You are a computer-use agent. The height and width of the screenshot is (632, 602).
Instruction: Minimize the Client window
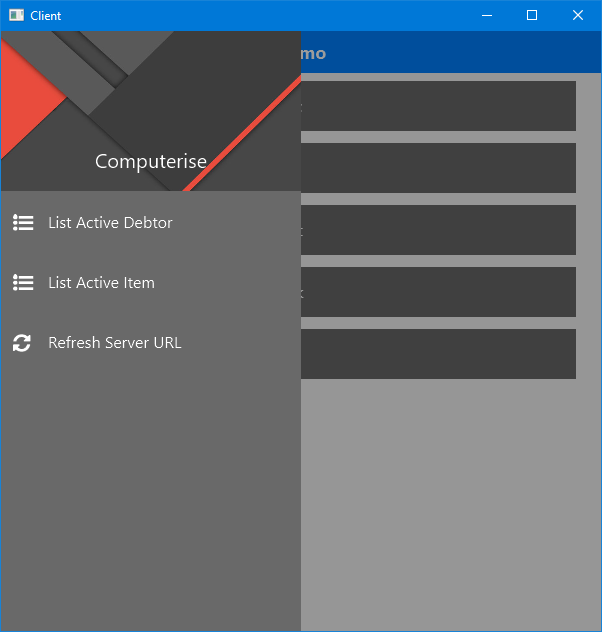click(x=487, y=15)
